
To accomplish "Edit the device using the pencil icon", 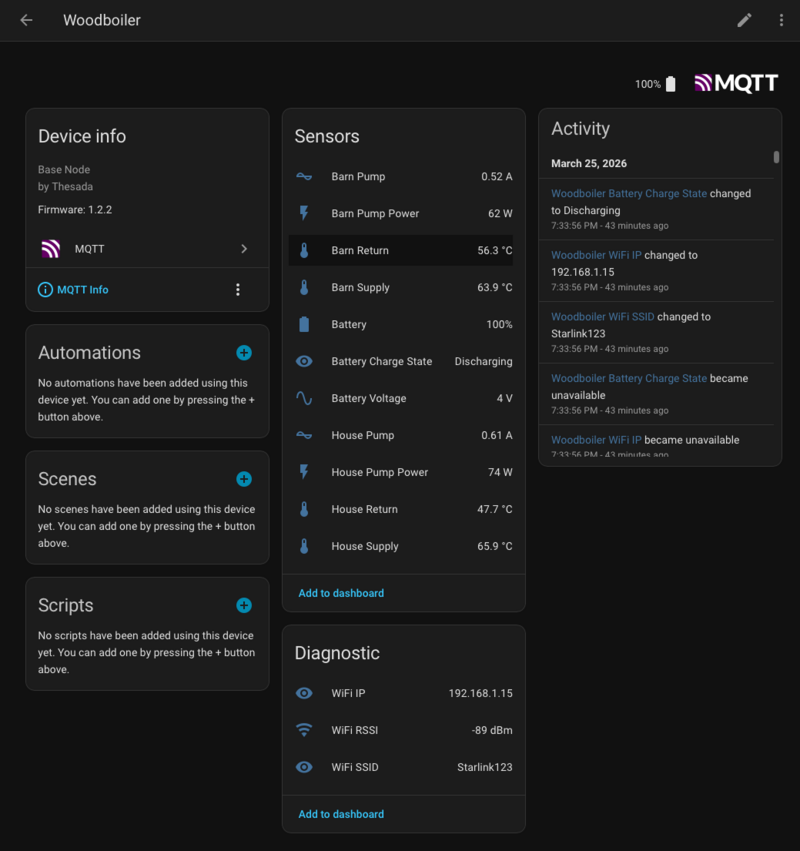I will (x=744, y=20).
